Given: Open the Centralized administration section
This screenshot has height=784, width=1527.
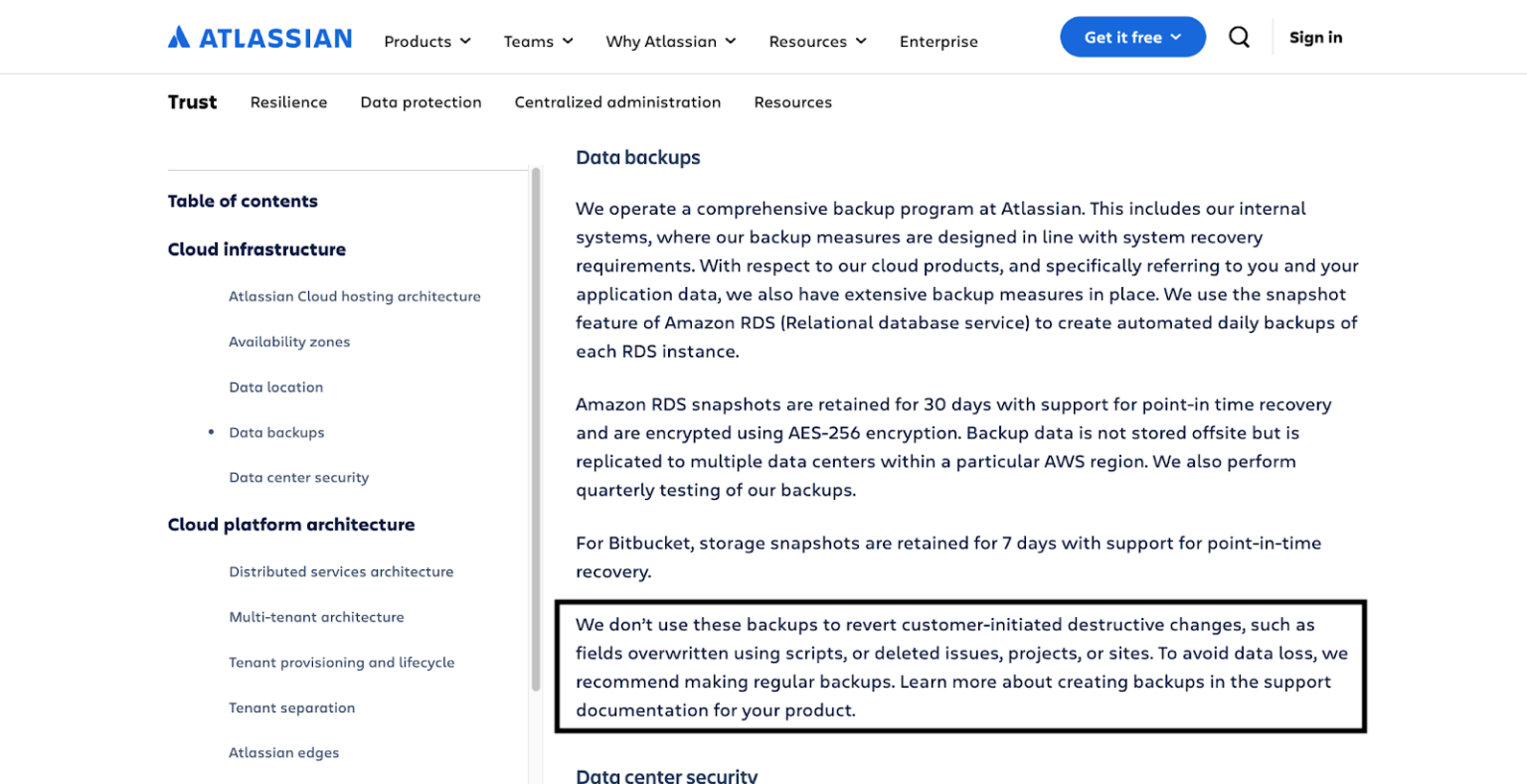Looking at the screenshot, I should (617, 101).
